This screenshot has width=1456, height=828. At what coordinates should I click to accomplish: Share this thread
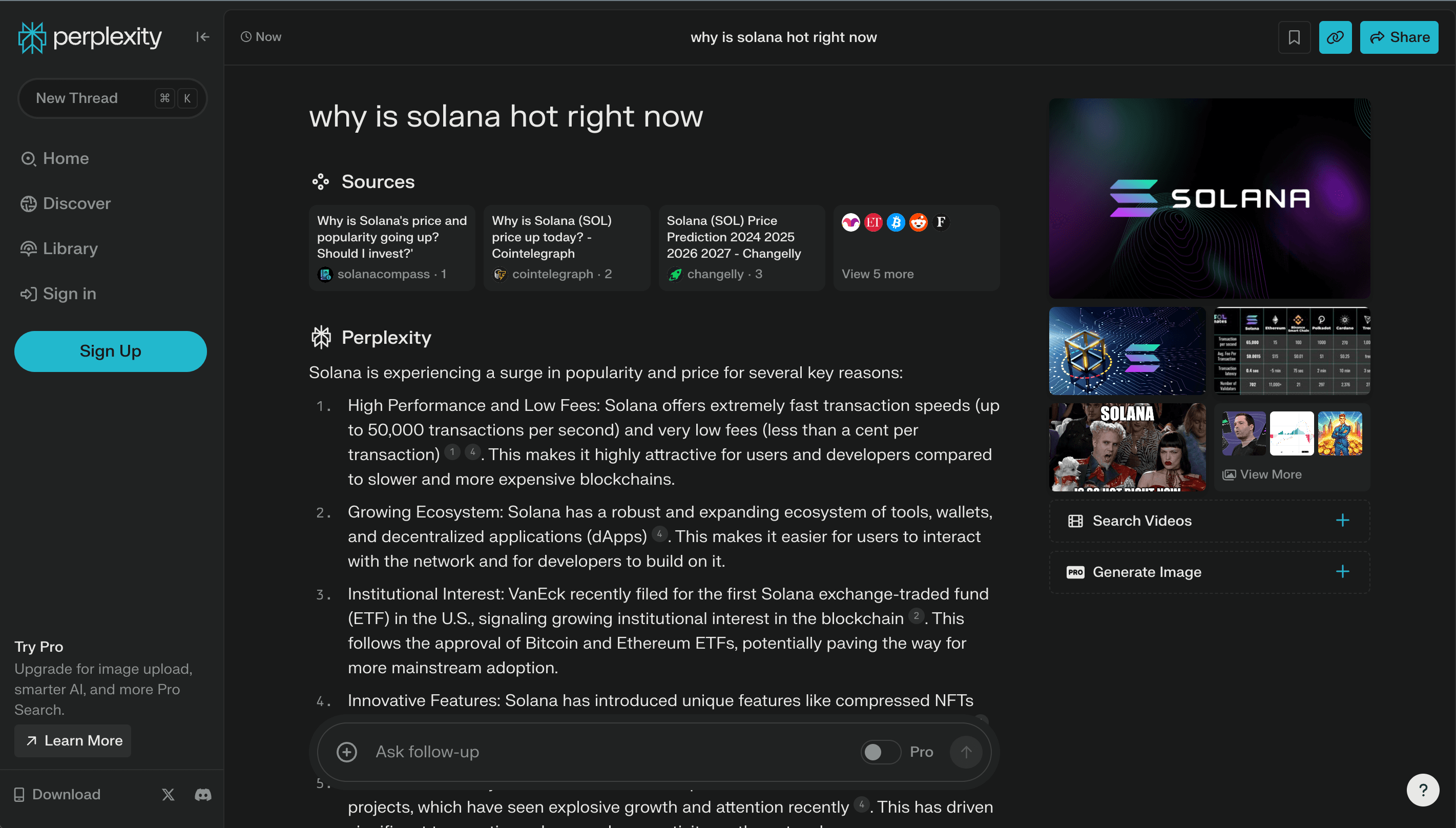coord(1399,37)
